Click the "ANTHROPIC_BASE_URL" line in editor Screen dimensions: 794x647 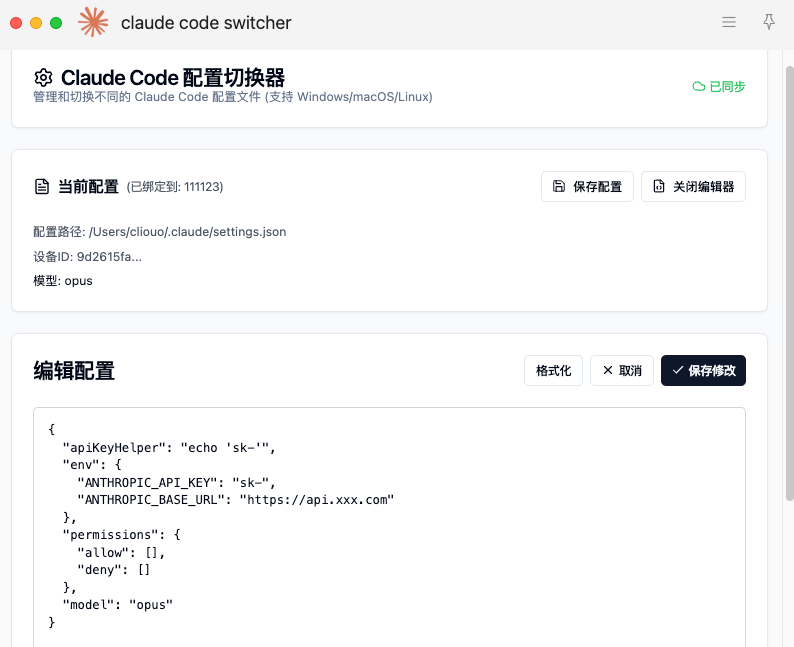(x=235, y=500)
